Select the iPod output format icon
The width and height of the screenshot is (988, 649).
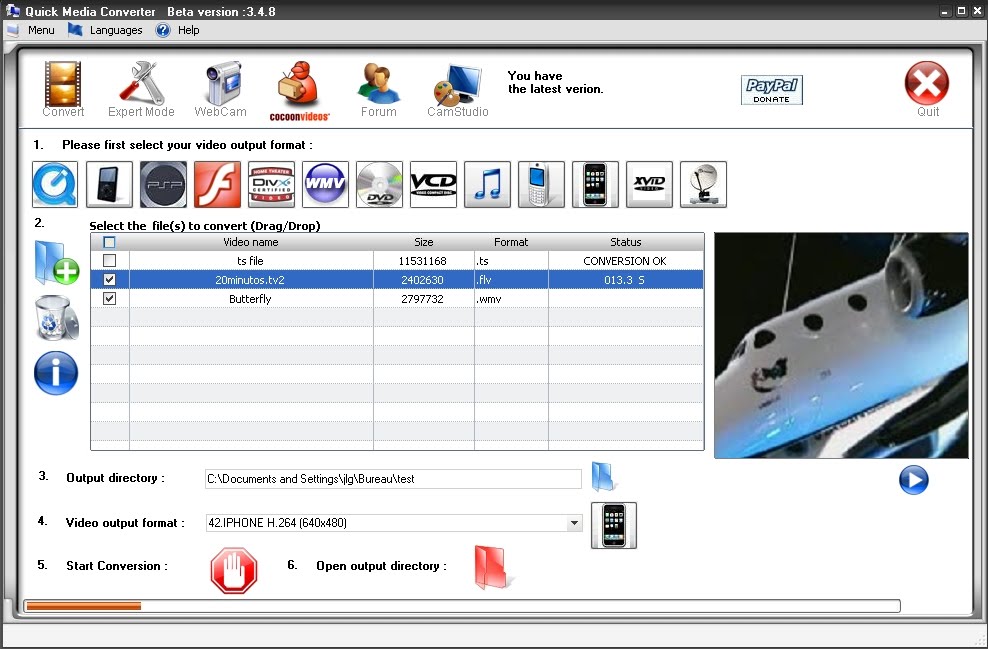click(108, 184)
